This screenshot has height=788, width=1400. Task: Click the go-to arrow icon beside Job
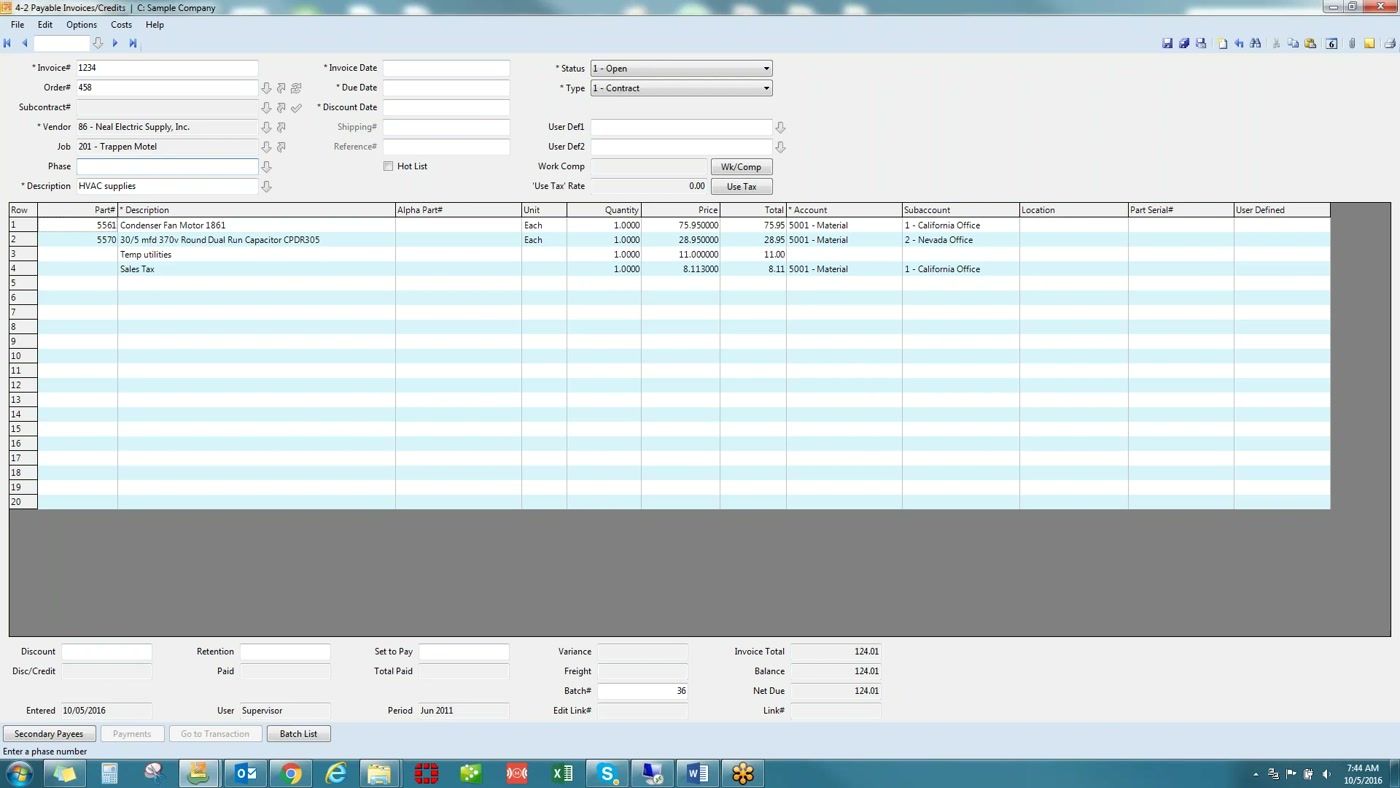tap(281, 147)
